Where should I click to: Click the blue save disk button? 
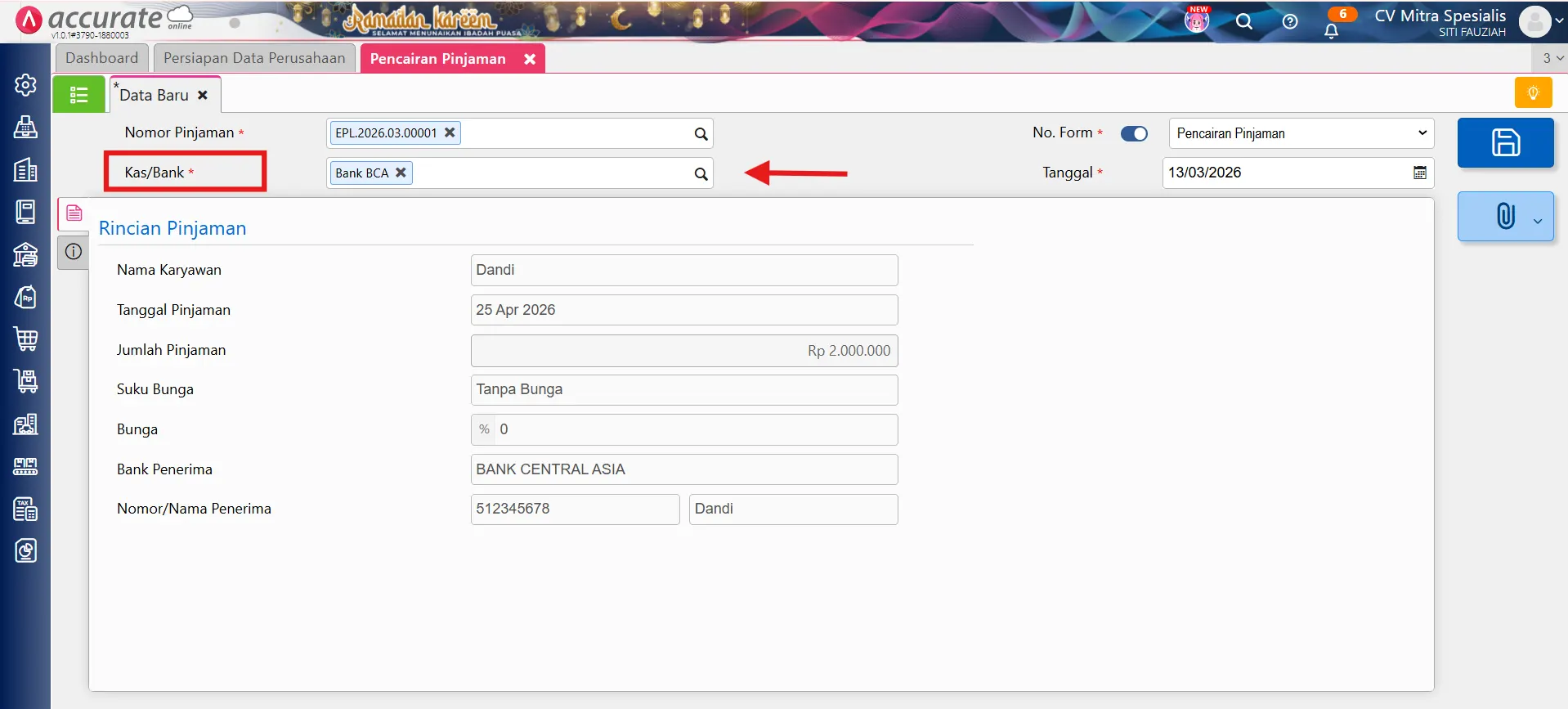tap(1505, 143)
